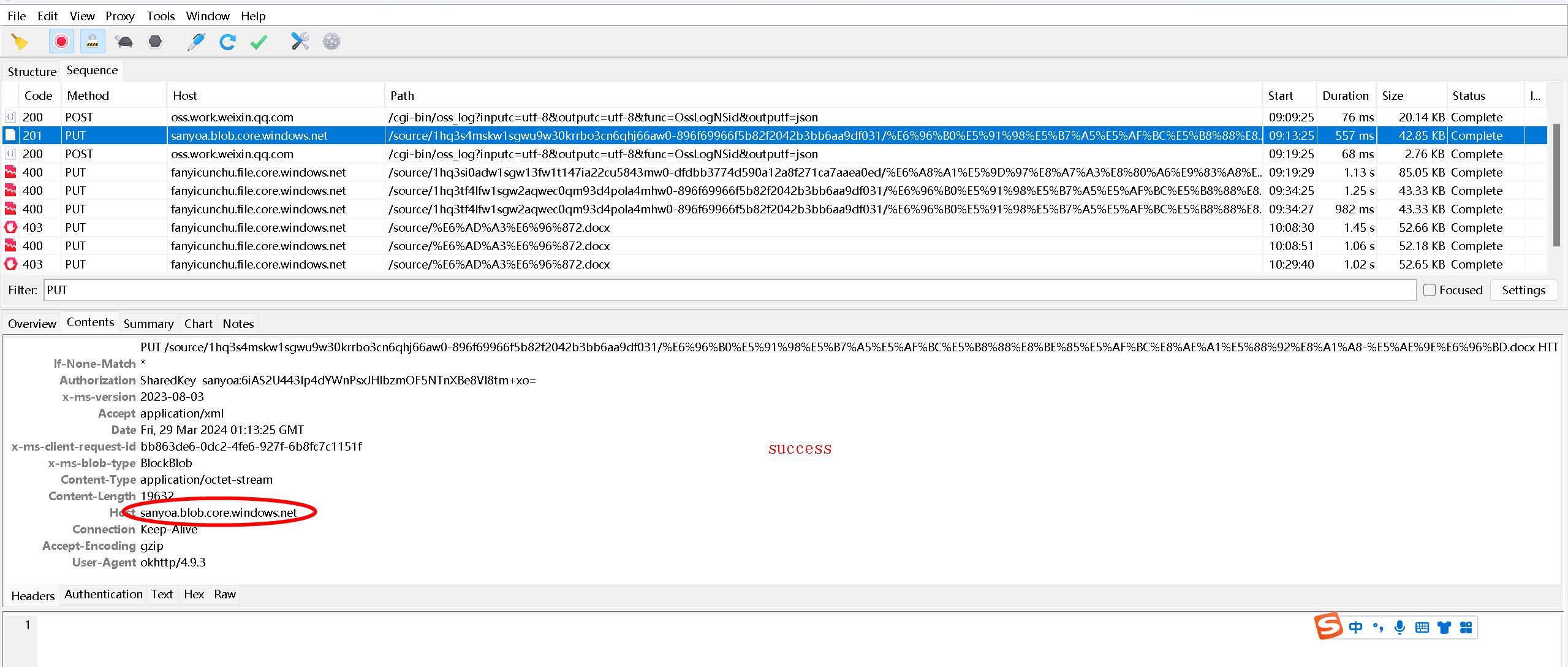
Task: Validate selected response with green checkmark
Action: pyautogui.click(x=259, y=42)
